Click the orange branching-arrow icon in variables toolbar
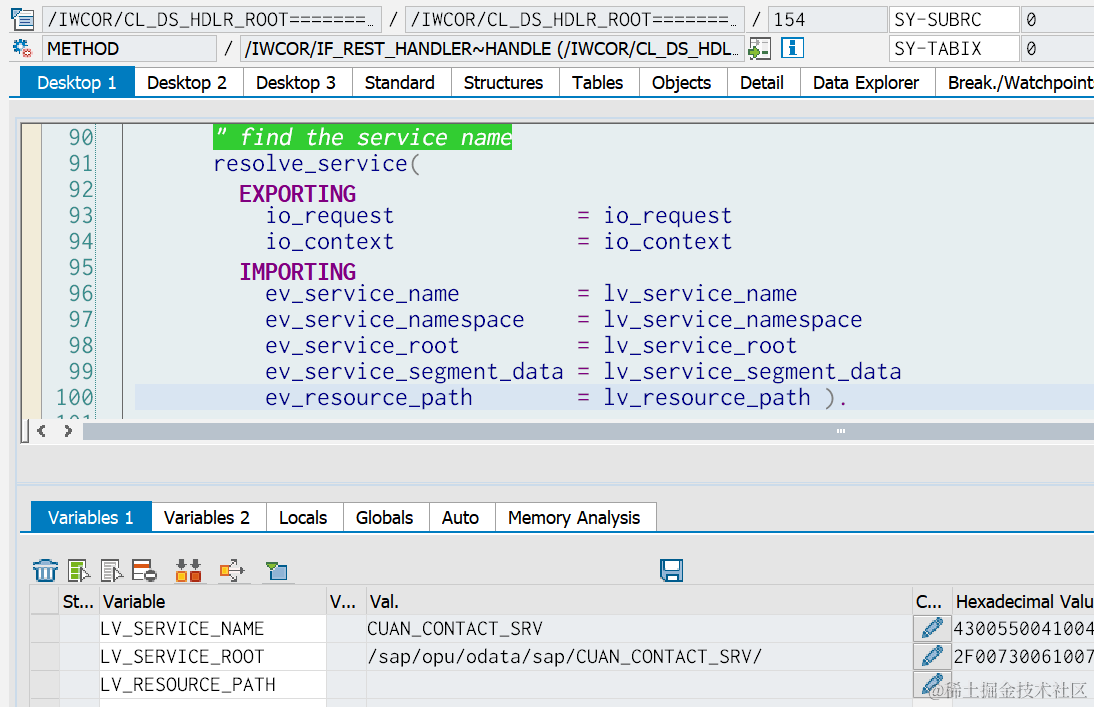 232,570
